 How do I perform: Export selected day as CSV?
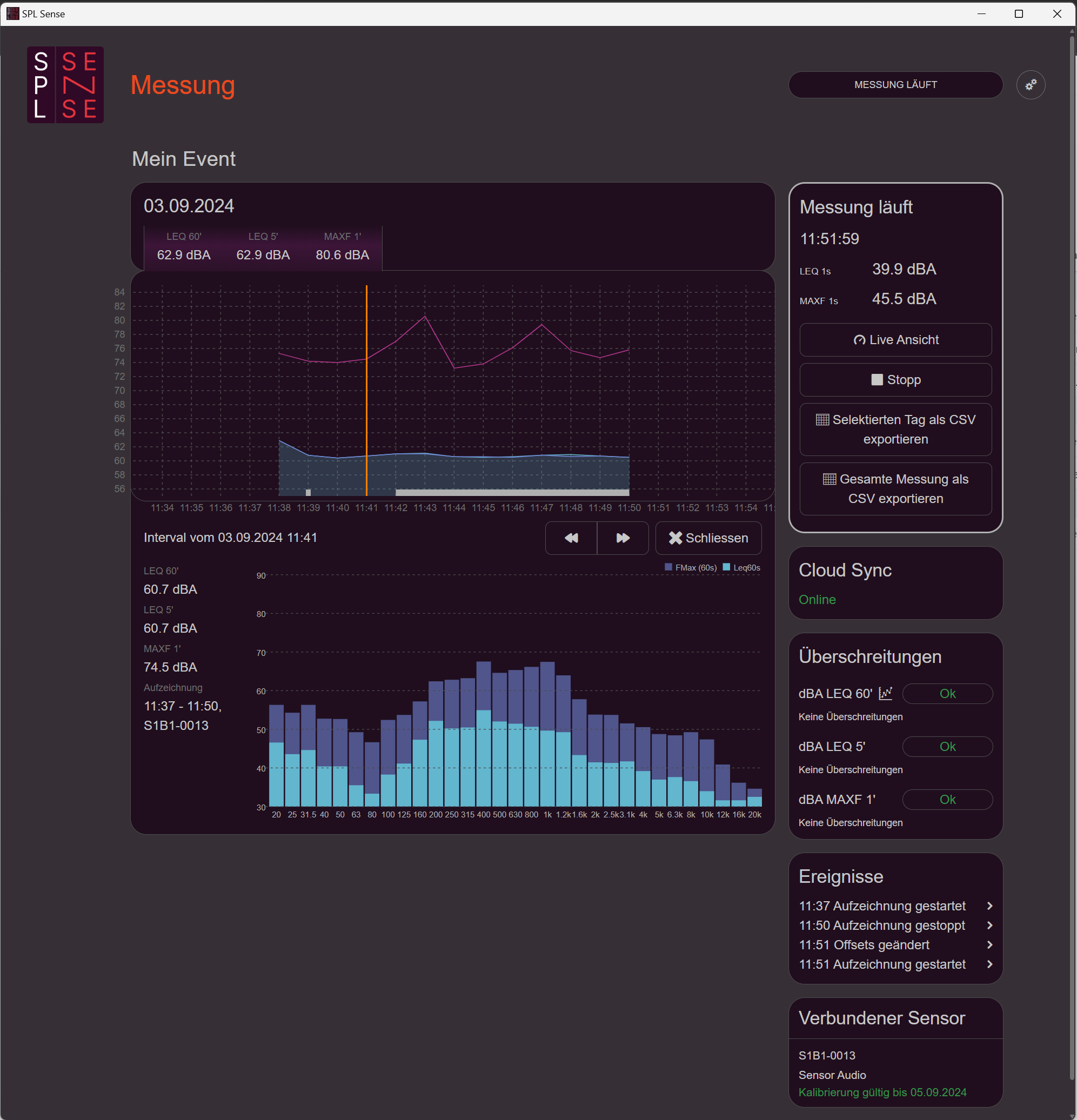(895, 430)
